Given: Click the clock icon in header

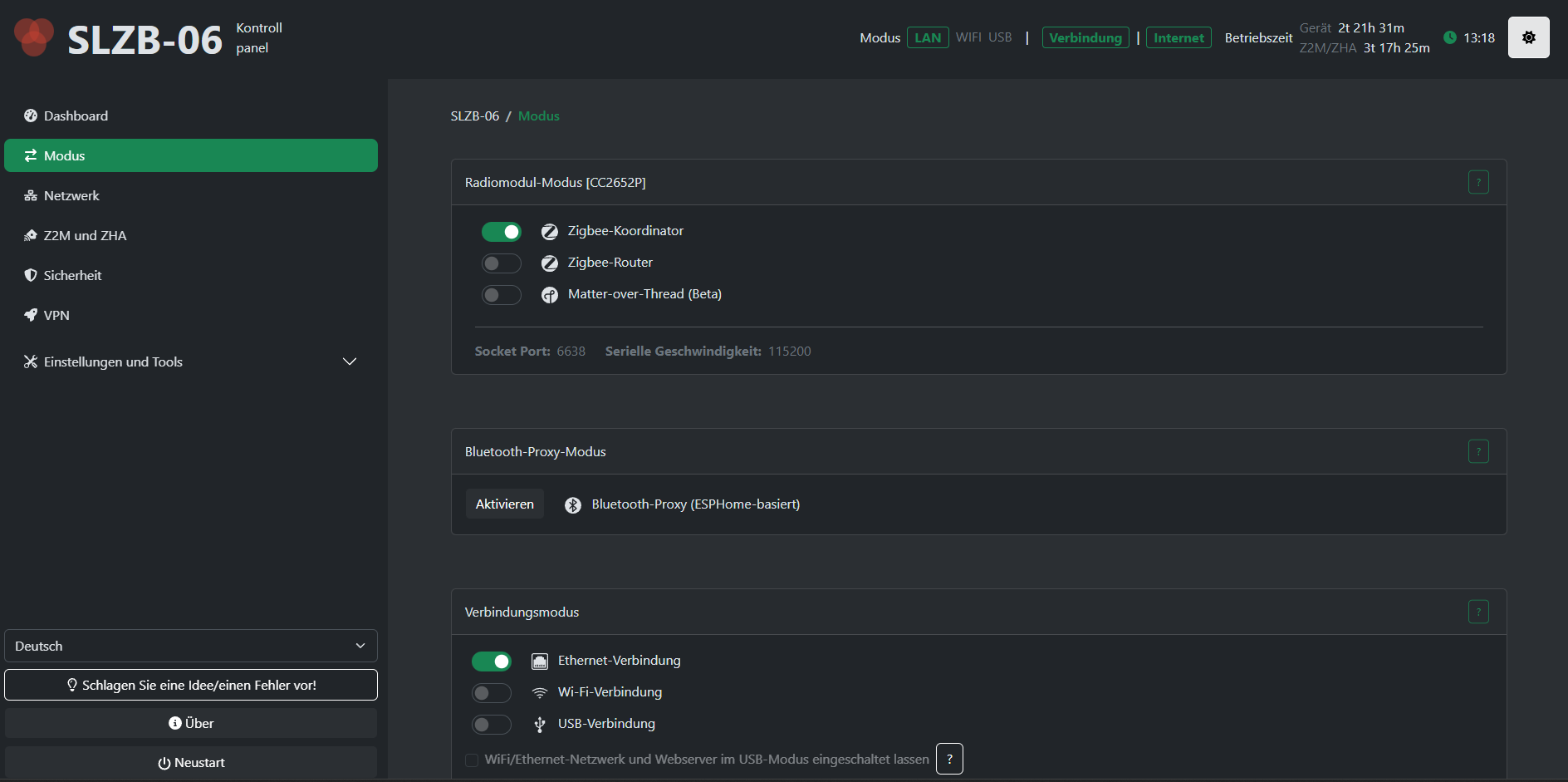Looking at the screenshot, I should pos(1450,37).
